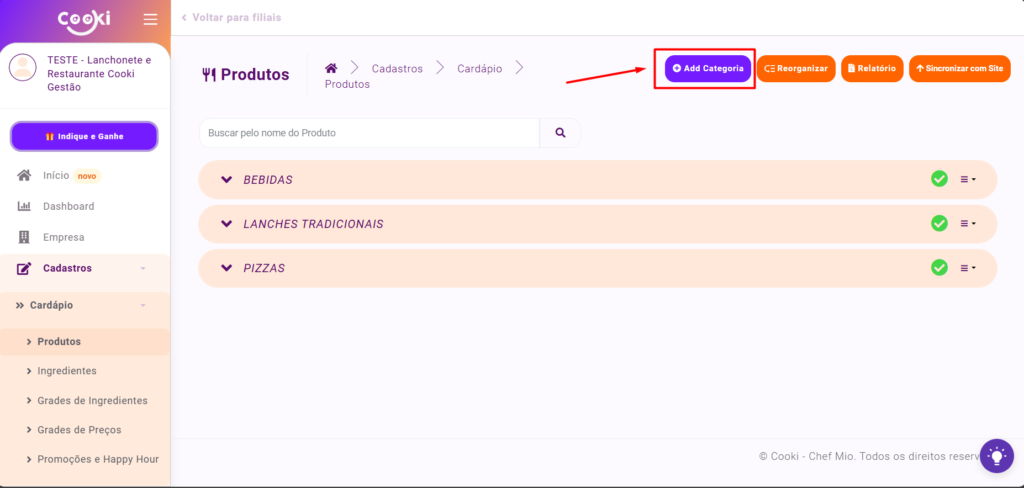Click the Add Categoria button

coord(708,68)
